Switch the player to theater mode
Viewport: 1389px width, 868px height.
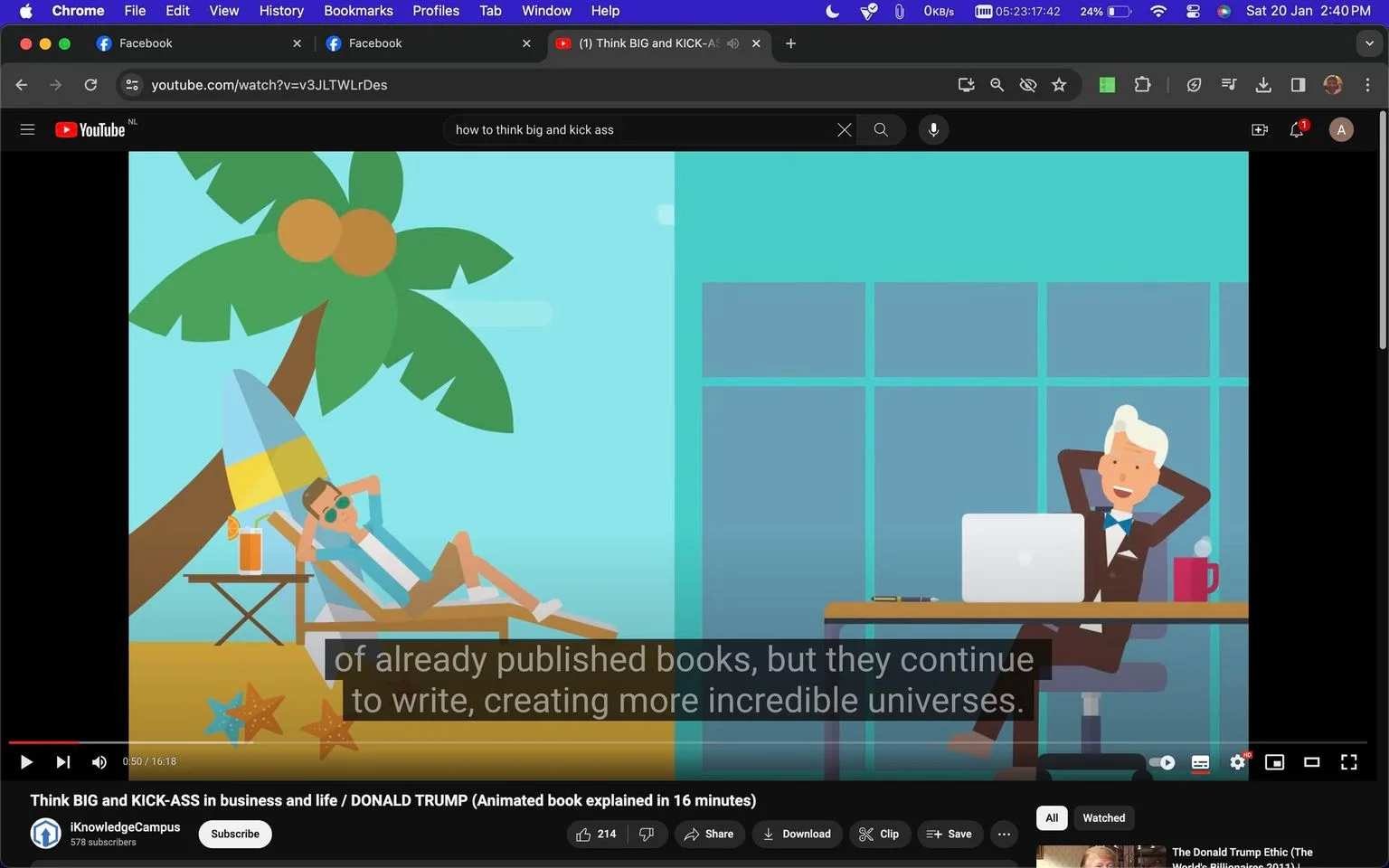(x=1311, y=762)
